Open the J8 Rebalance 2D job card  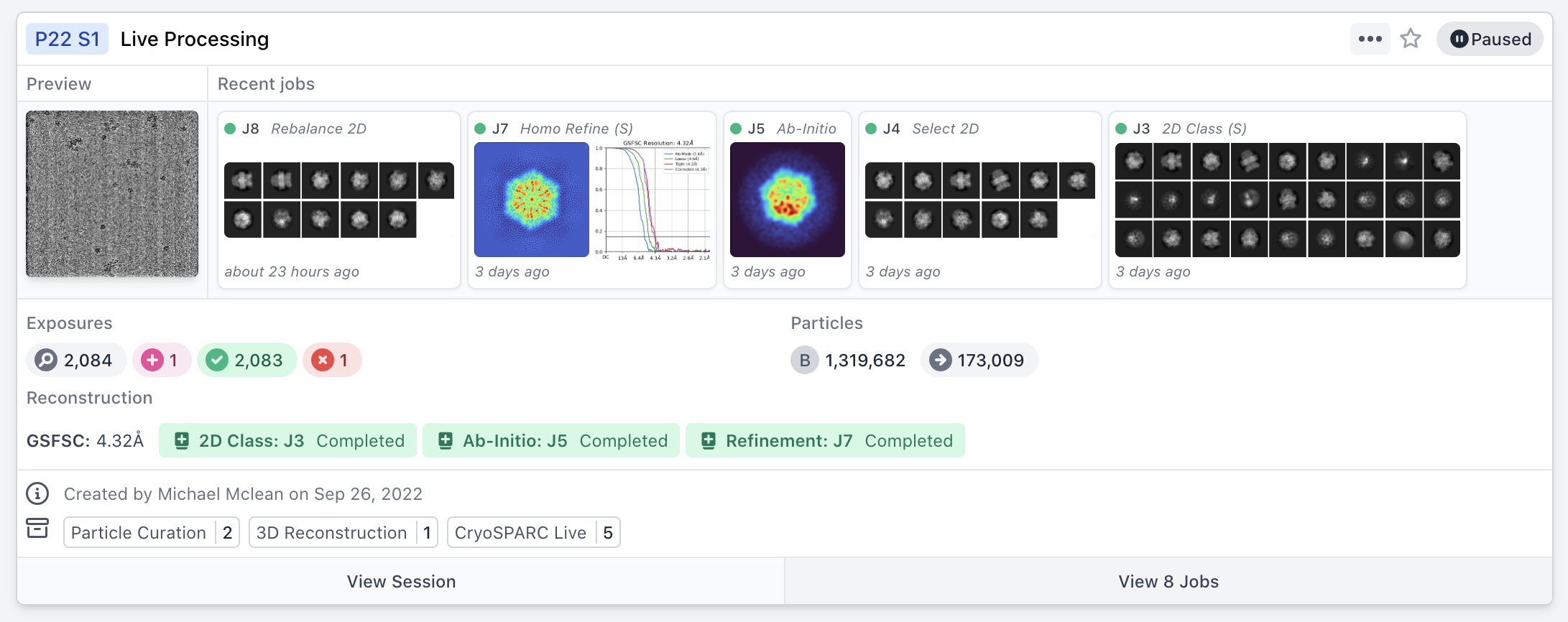(338, 200)
